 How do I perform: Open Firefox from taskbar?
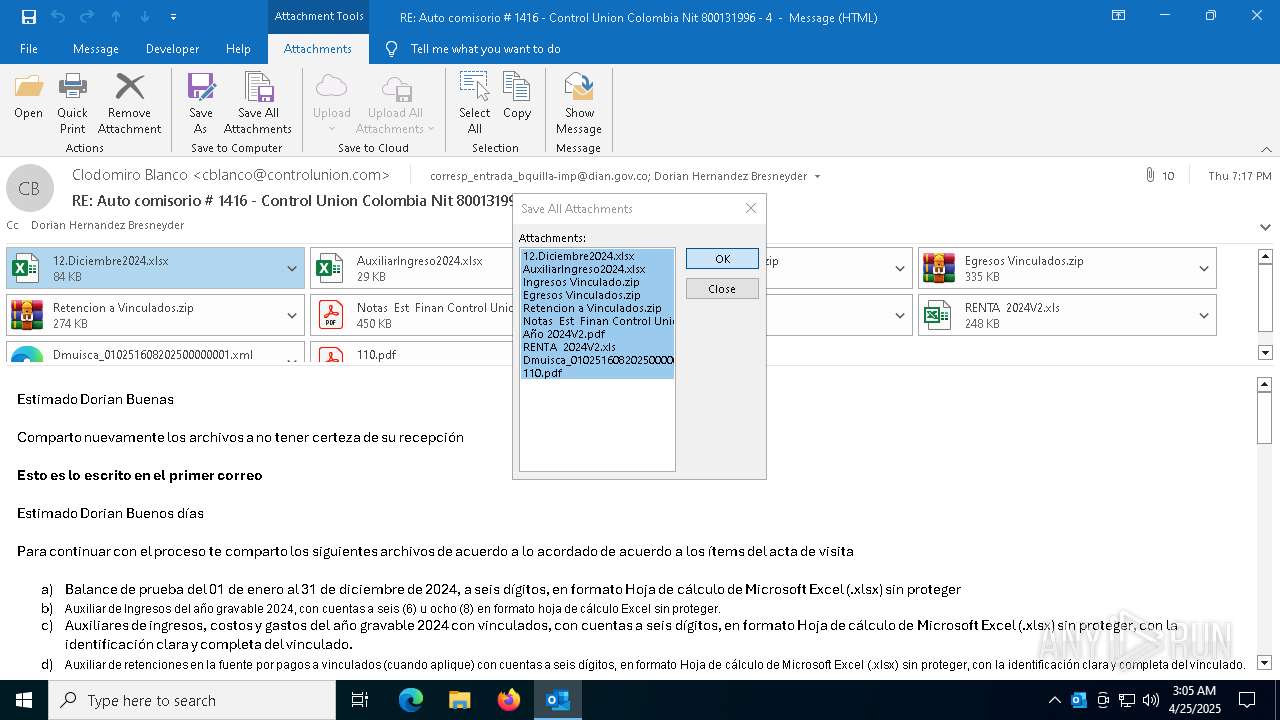(x=509, y=700)
